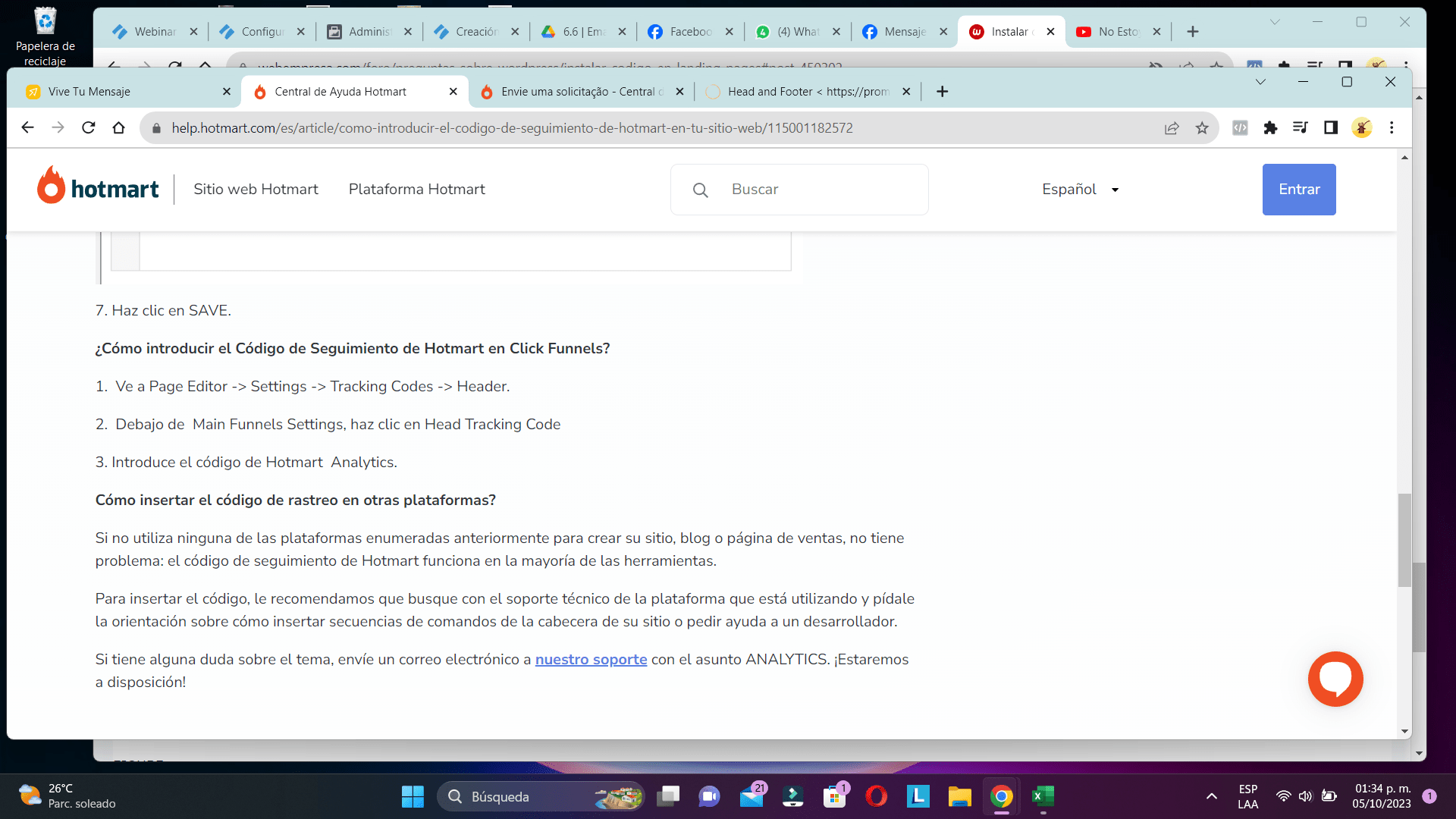The image size is (1456, 819).
Task: Open the battery icon in system tray
Action: click(1329, 796)
